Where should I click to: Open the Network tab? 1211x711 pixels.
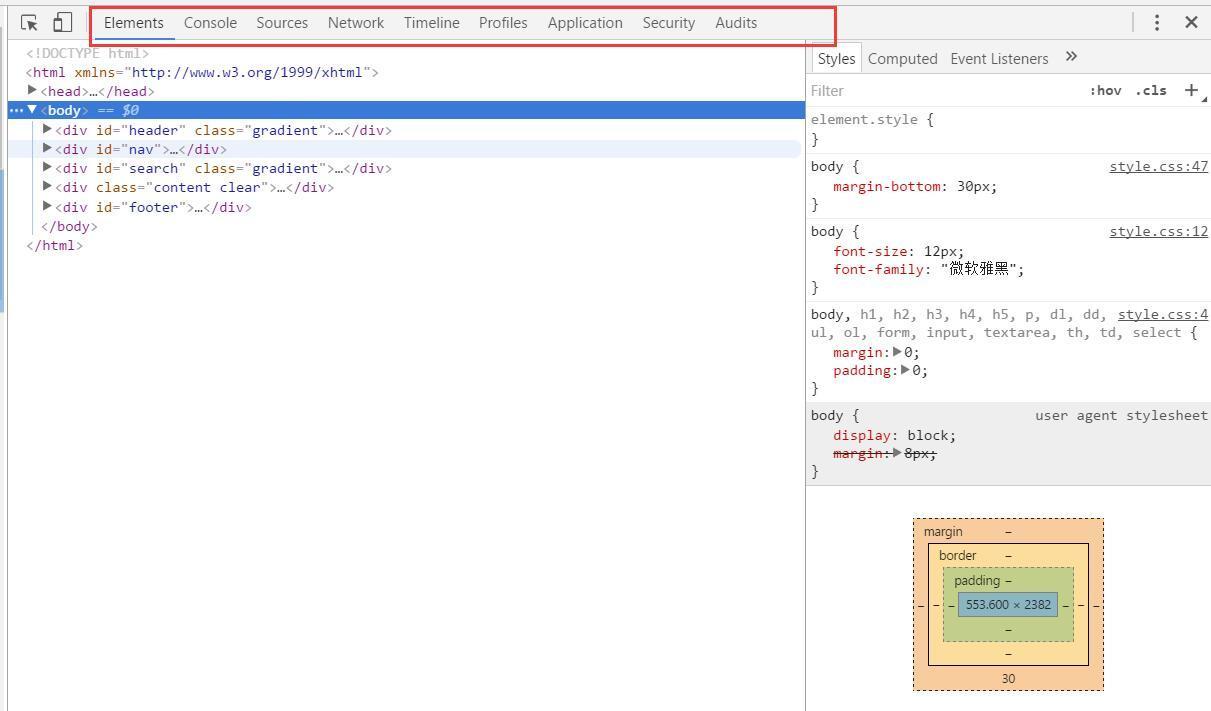click(x=355, y=22)
